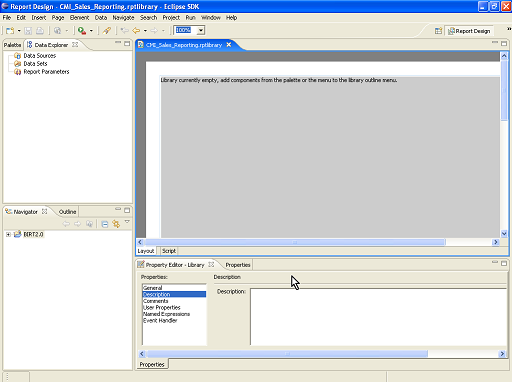The image size is (512, 382).
Task: Open the External Tools dropdown arrow
Action: 91,31
